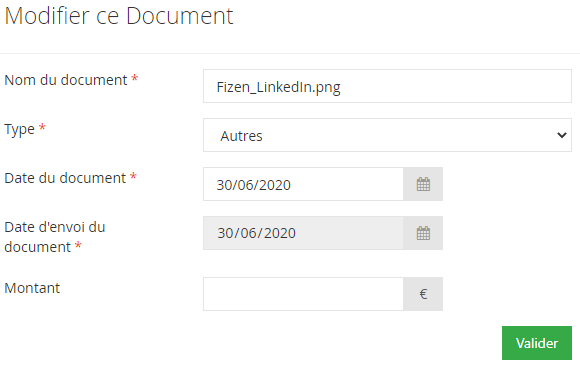The image size is (580, 365).
Task: Open the calendar picker for Date d'envoi du document
Action: (x=423, y=233)
